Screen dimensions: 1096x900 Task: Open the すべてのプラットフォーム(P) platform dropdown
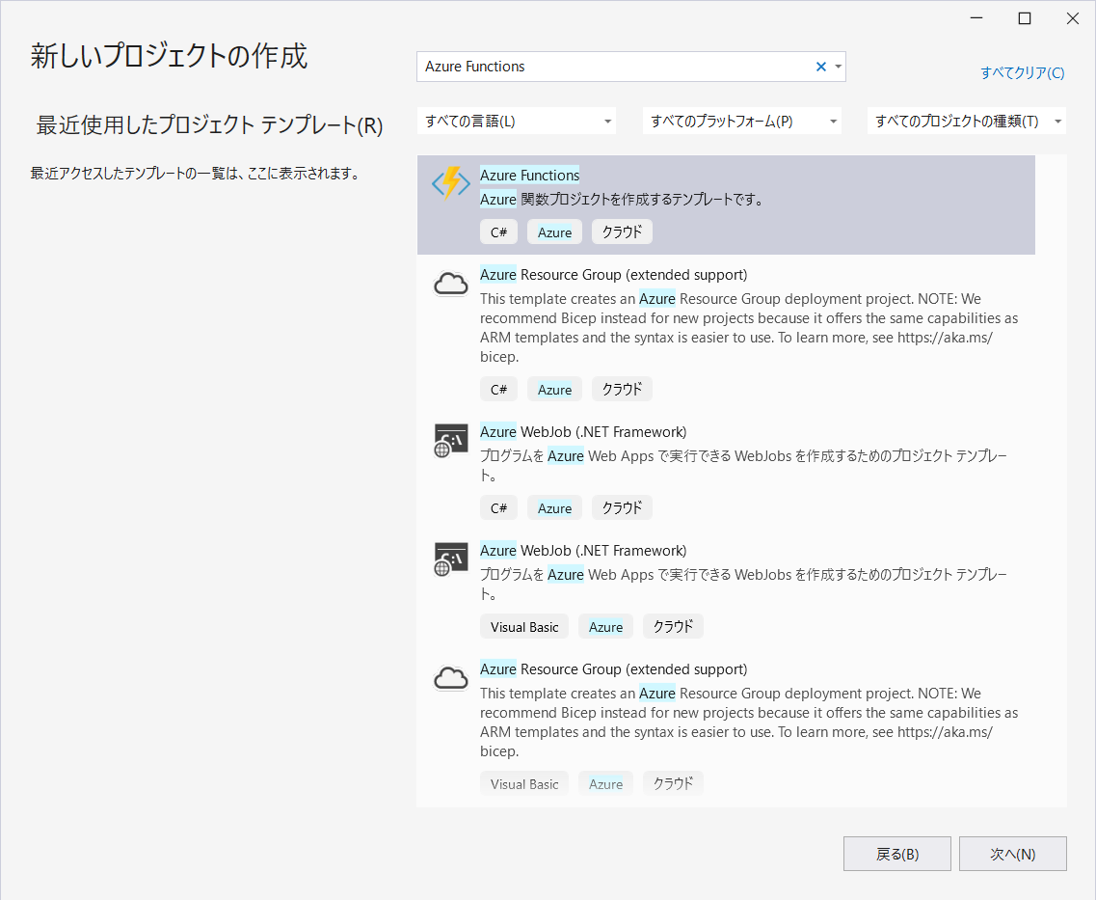pos(742,121)
